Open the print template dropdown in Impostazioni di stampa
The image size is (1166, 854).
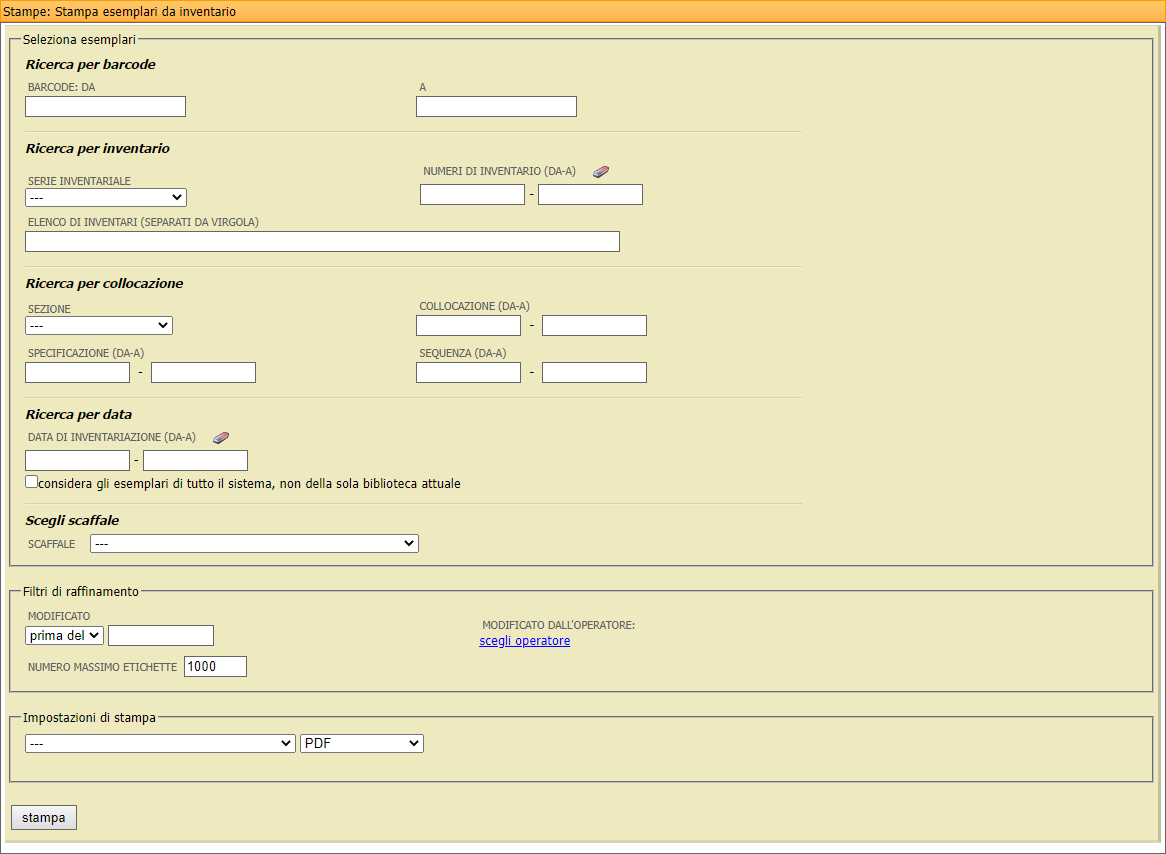click(x=160, y=743)
